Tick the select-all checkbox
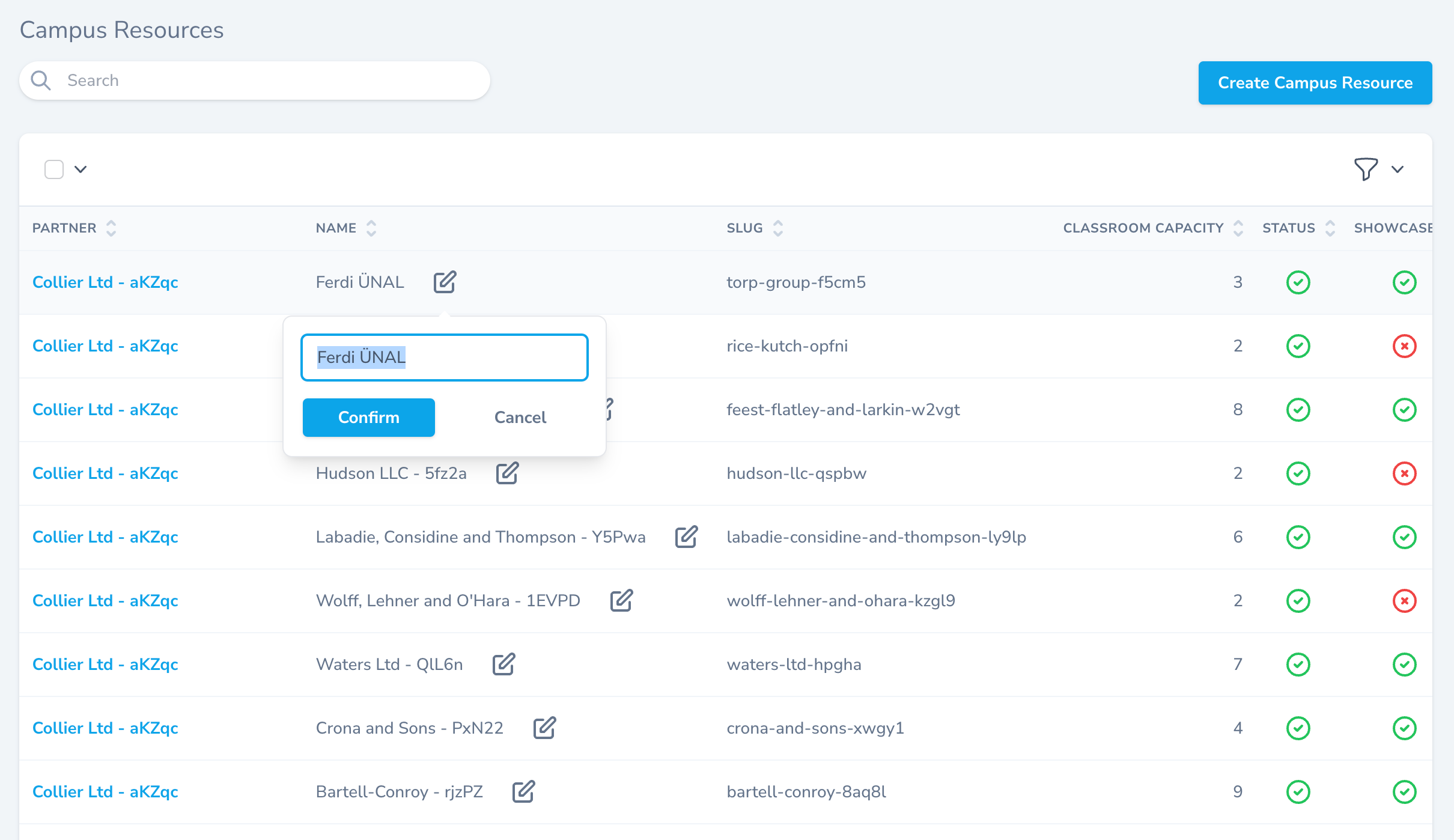 pos(54,169)
